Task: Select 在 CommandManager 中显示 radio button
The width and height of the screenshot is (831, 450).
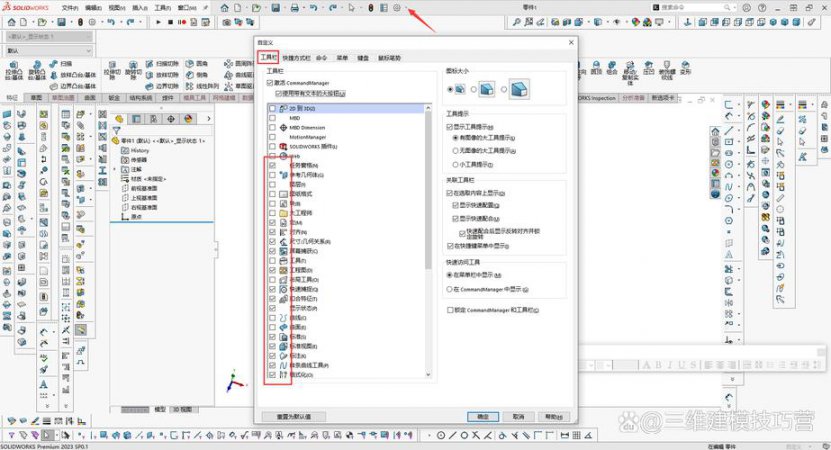Action: pyautogui.click(x=449, y=289)
